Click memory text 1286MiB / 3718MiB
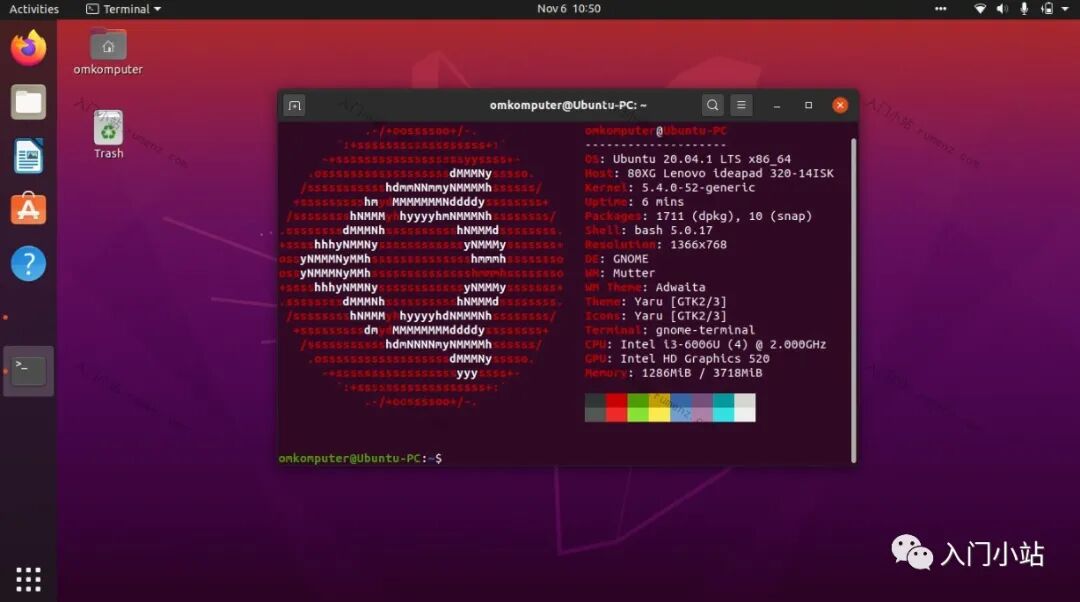The image size is (1080, 602). (702, 373)
